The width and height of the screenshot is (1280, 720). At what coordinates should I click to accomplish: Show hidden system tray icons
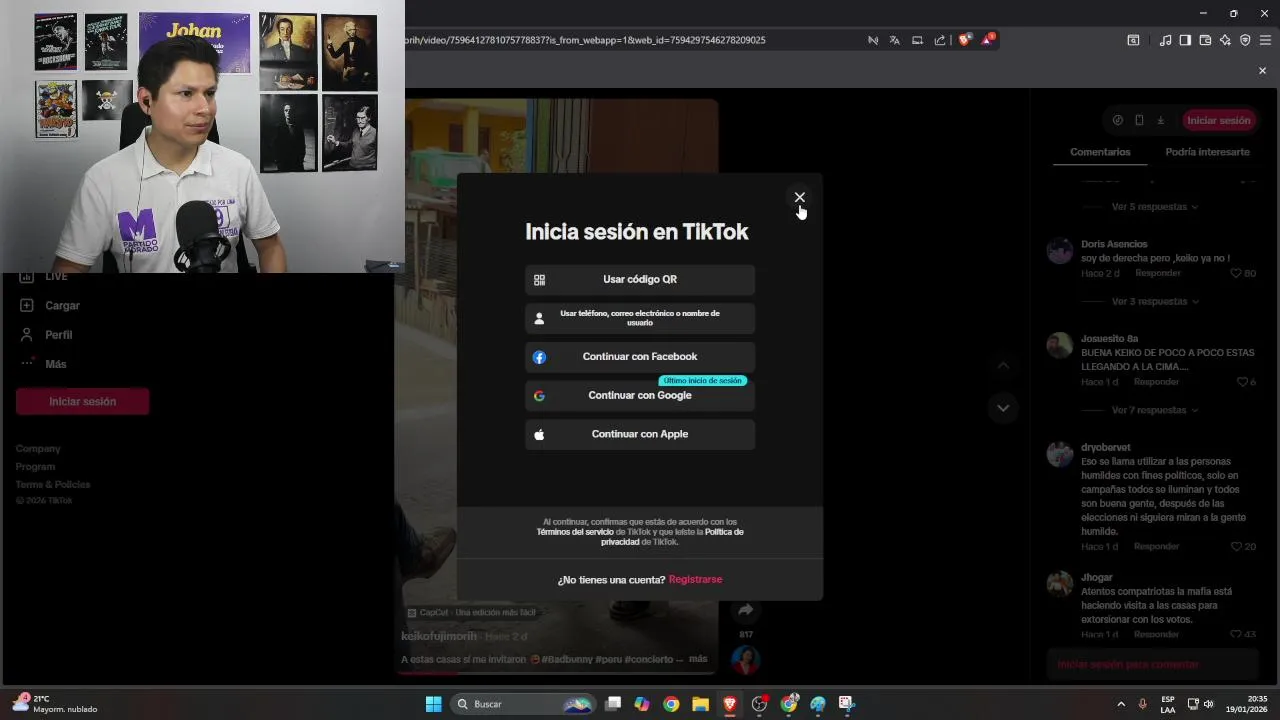tap(1120, 704)
